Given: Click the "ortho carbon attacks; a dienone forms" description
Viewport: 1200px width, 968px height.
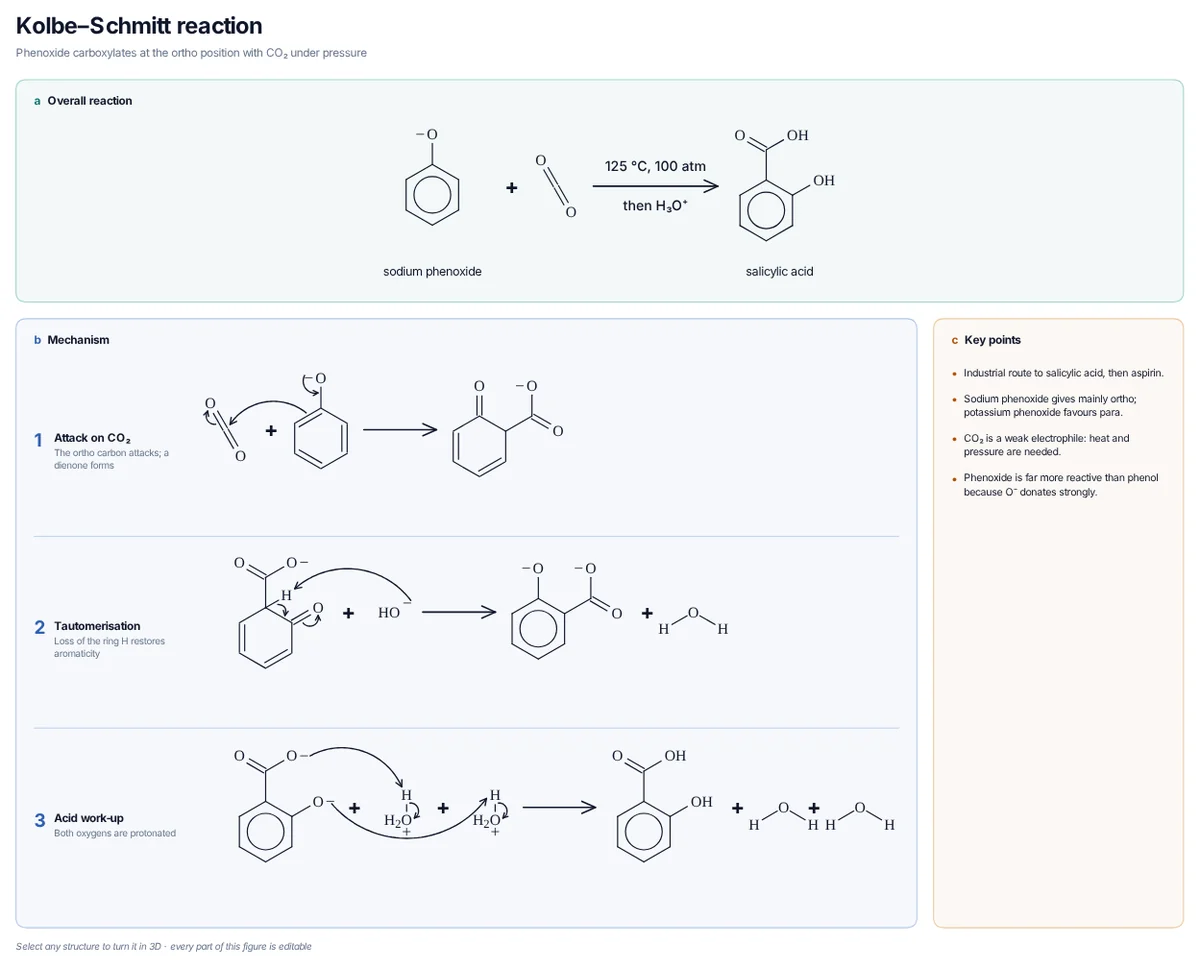Looking at the screenshot, I should click(112, 459).
